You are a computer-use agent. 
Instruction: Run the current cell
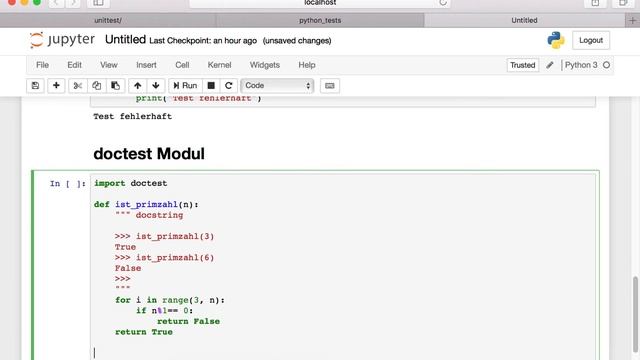click(x=185, y=86)
